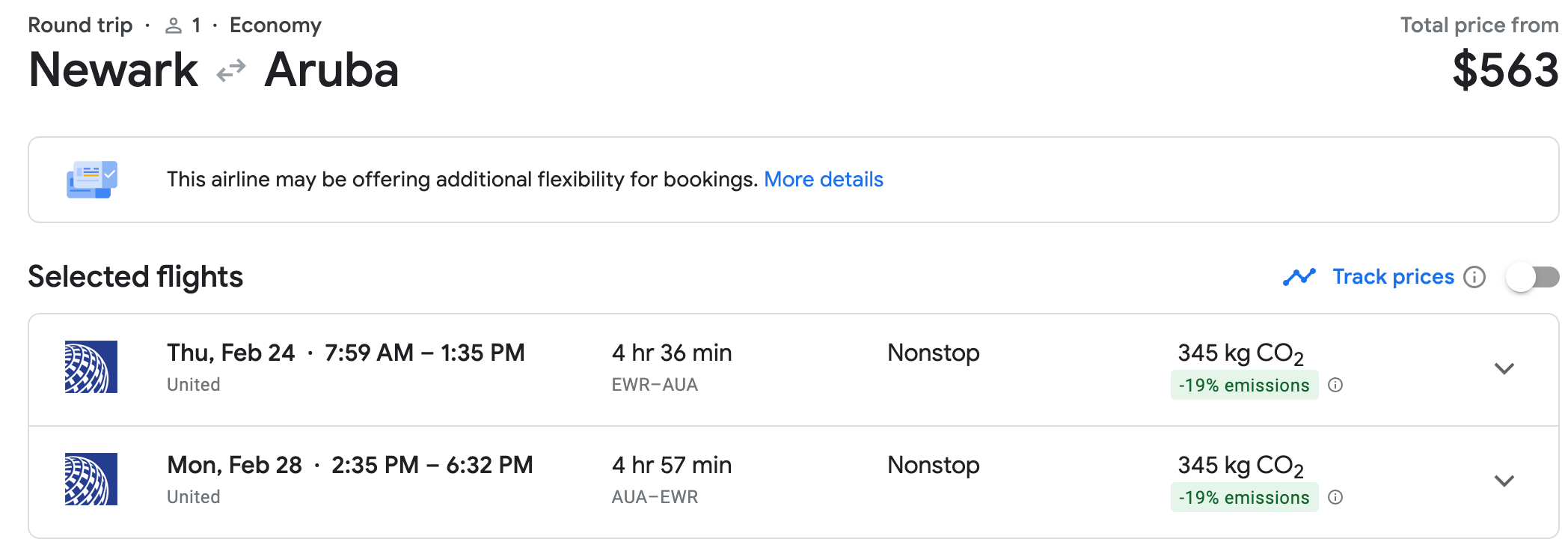Click the round-trip arrows between Newark and Aruba
This screenshot has height=542, width=1568.
coord(231,71)
